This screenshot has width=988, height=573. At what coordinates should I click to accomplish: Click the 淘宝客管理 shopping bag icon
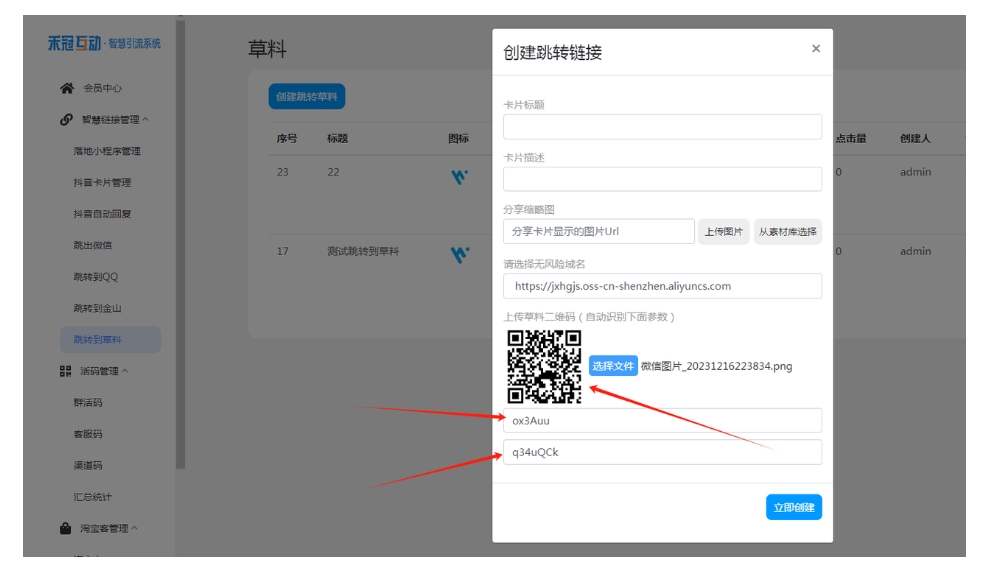67,528
